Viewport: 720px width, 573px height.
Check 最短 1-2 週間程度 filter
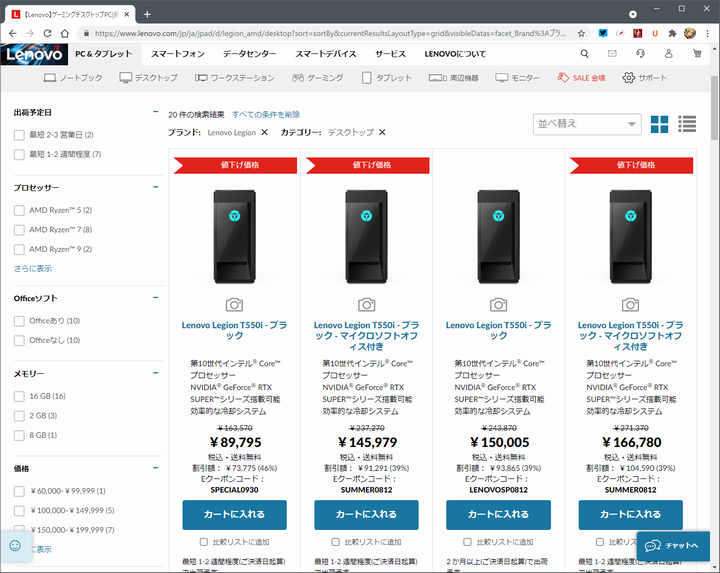coord(19,154)
